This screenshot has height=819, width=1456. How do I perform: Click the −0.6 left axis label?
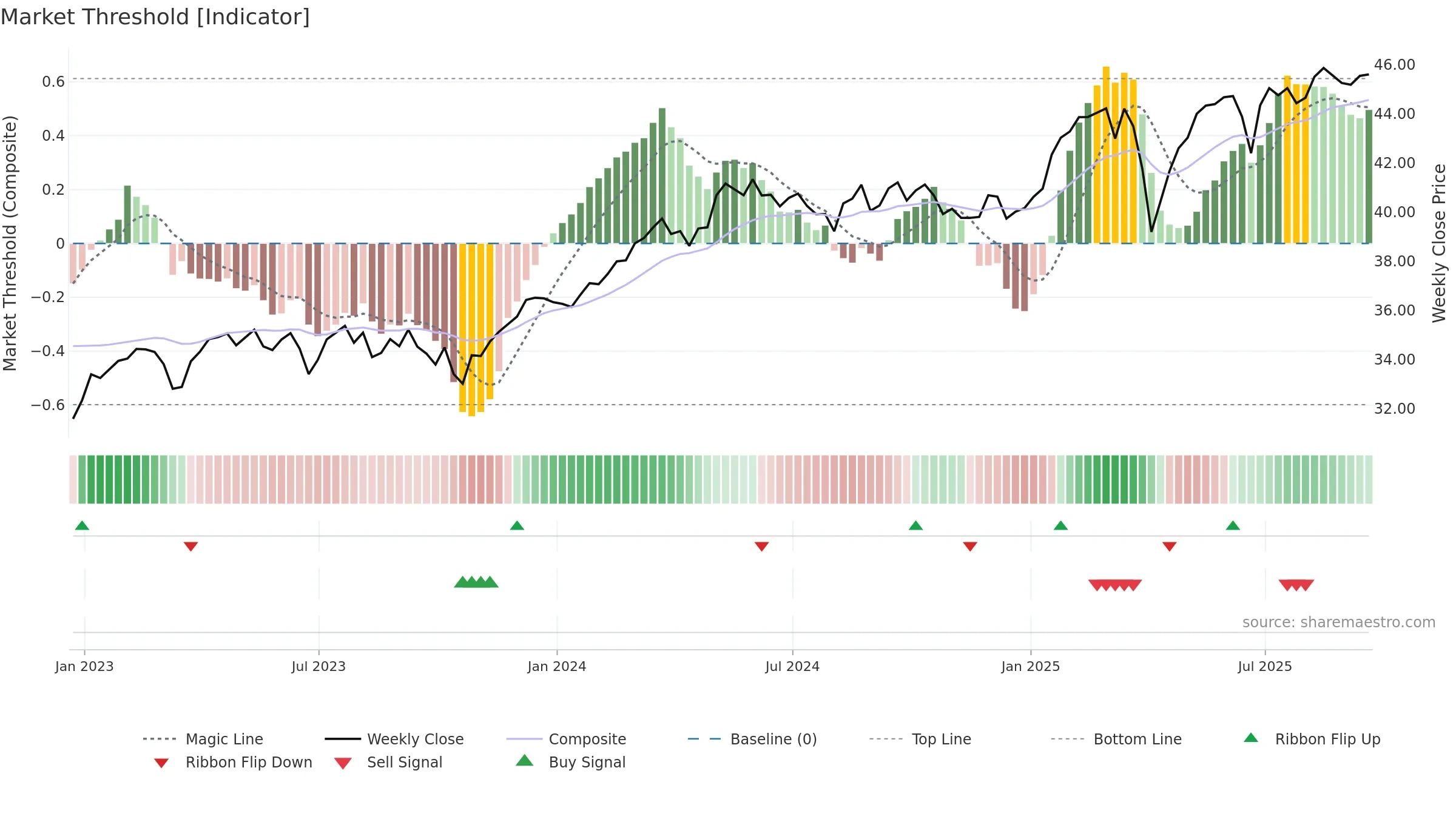click(48, 405)
